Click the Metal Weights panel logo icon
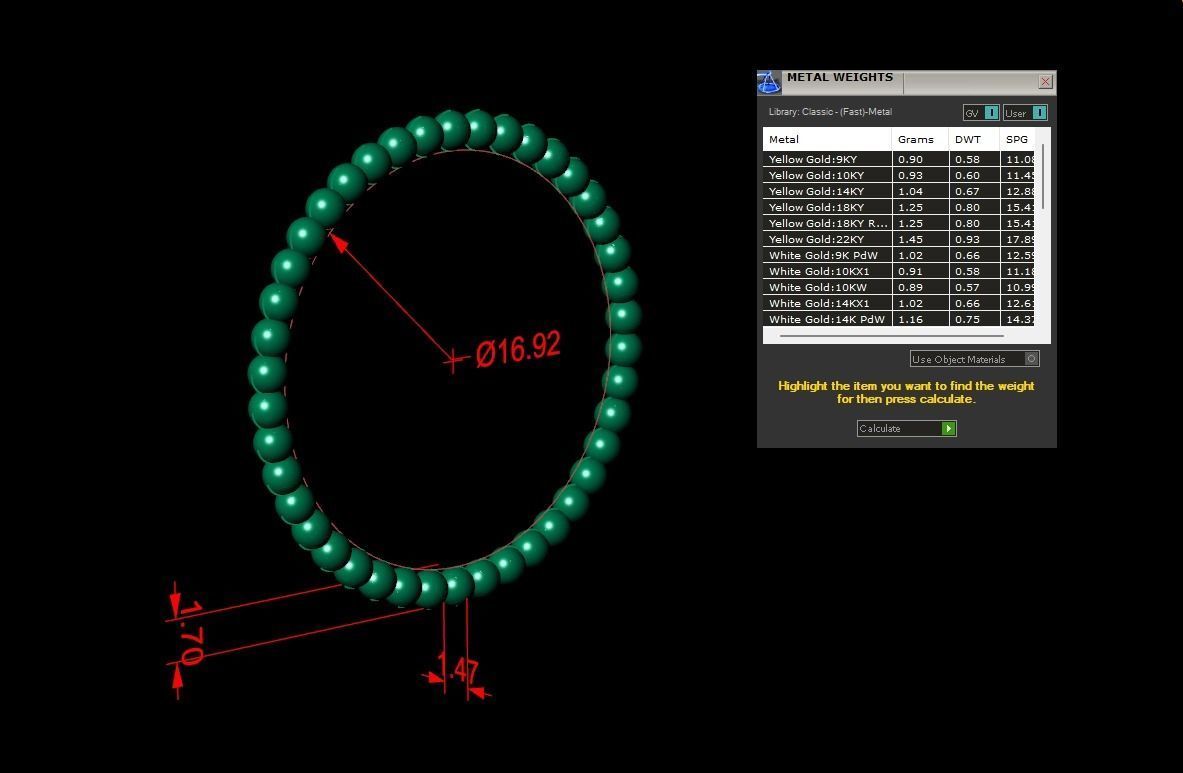1183x773 pixels. 769,82
